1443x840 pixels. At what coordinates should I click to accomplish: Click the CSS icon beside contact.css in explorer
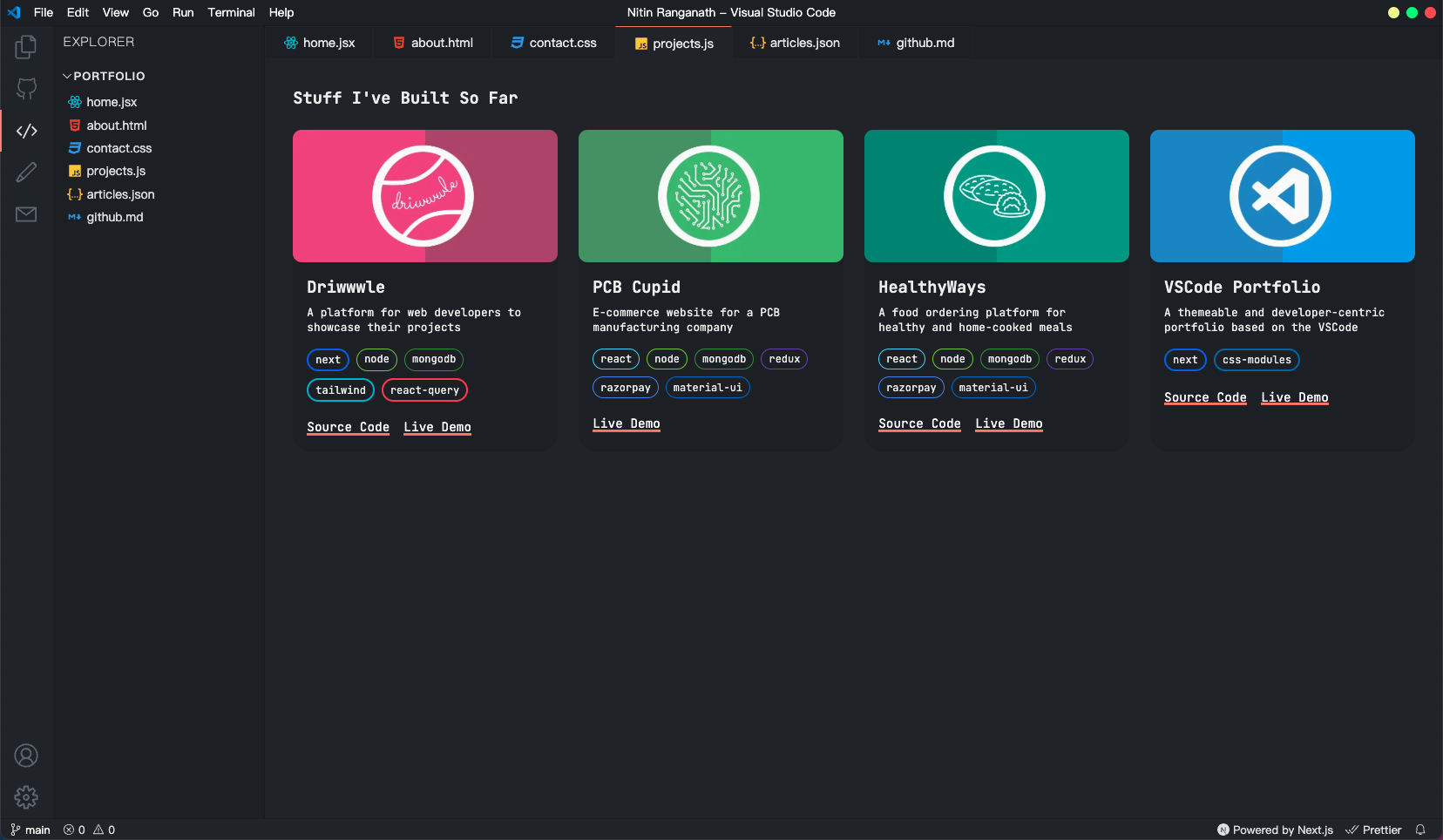[x=75, y=148]
